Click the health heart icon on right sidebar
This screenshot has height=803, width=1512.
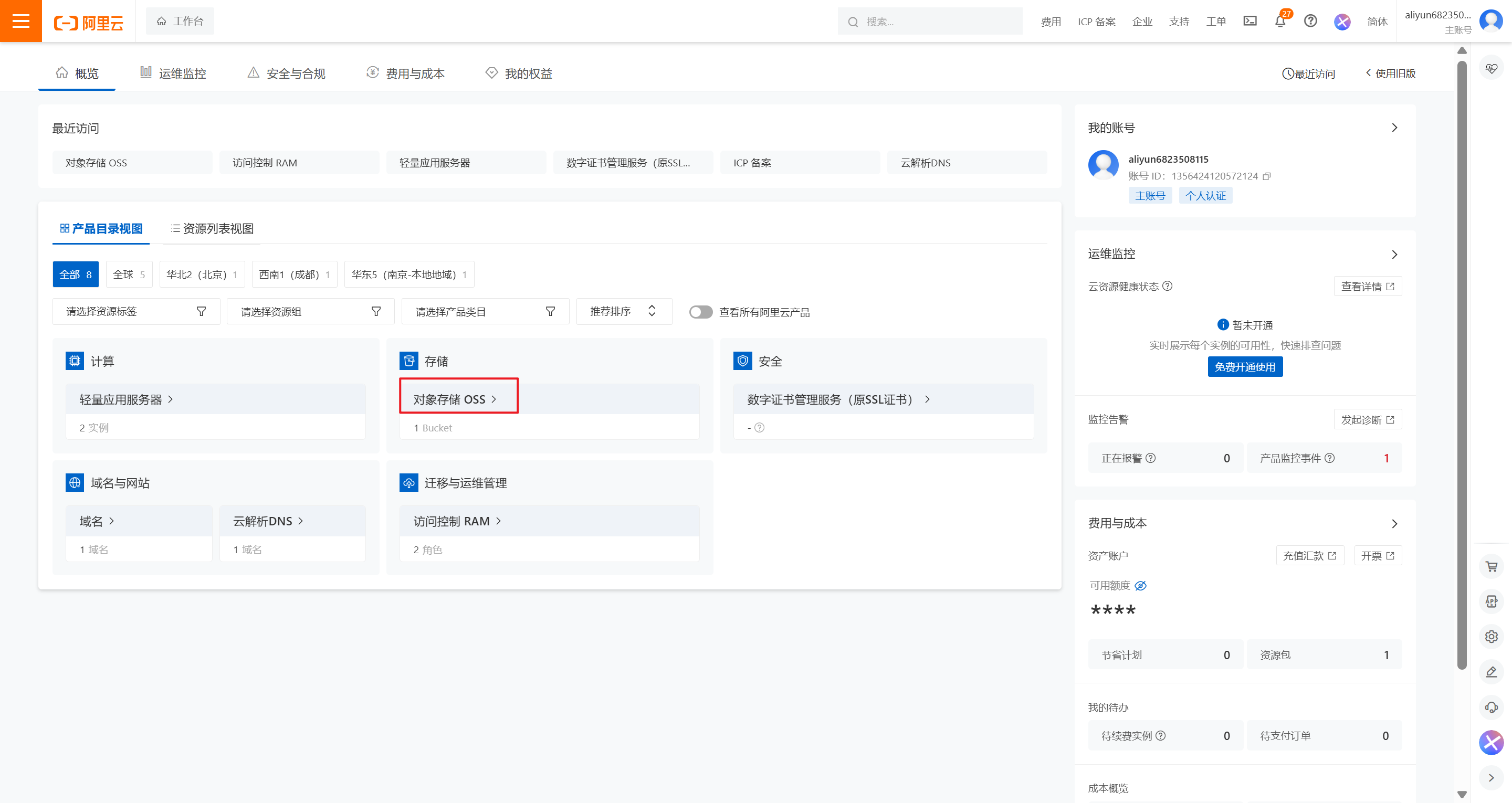click(1491, 69)
